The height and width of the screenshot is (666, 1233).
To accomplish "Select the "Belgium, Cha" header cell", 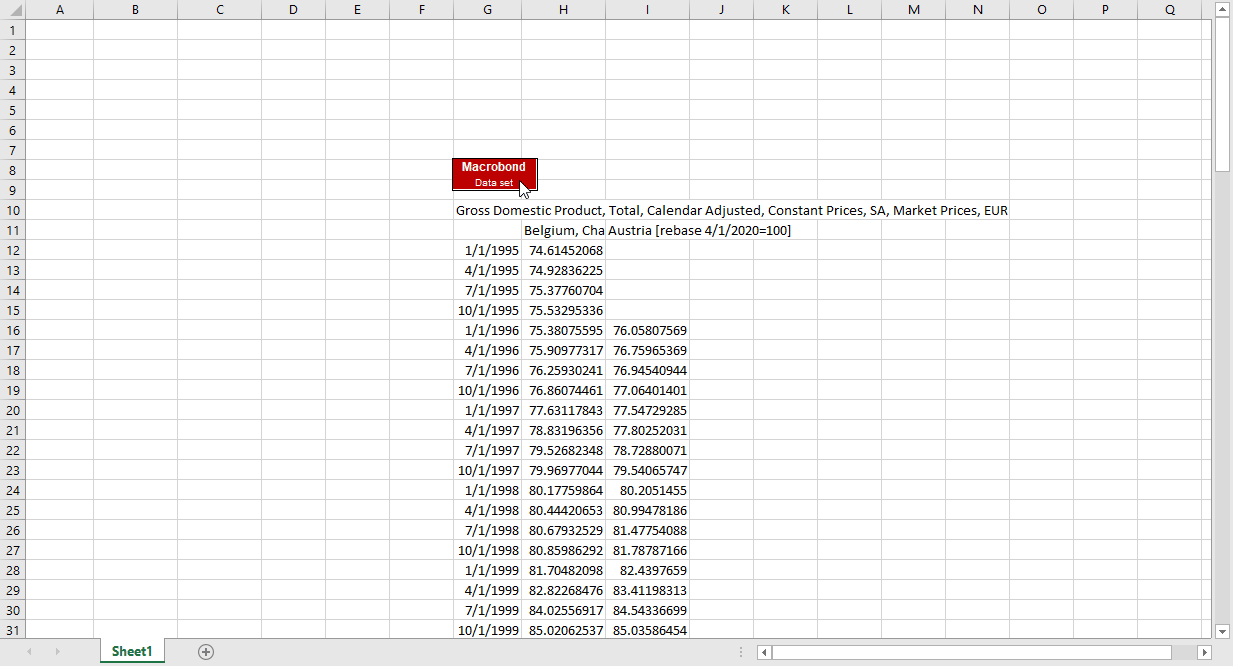I will click(563, 230).
